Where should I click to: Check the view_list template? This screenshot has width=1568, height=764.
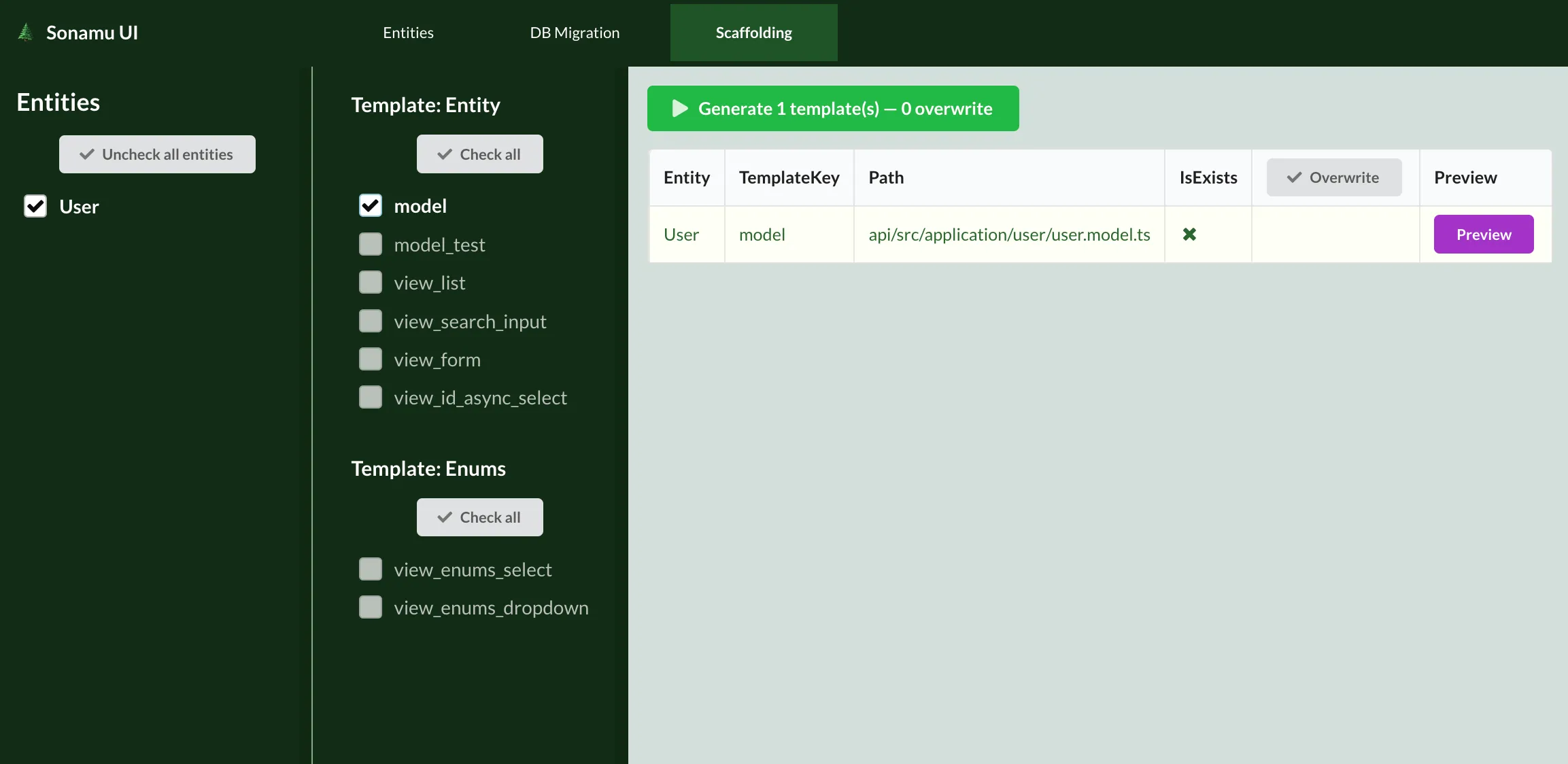tap(371, 283)
